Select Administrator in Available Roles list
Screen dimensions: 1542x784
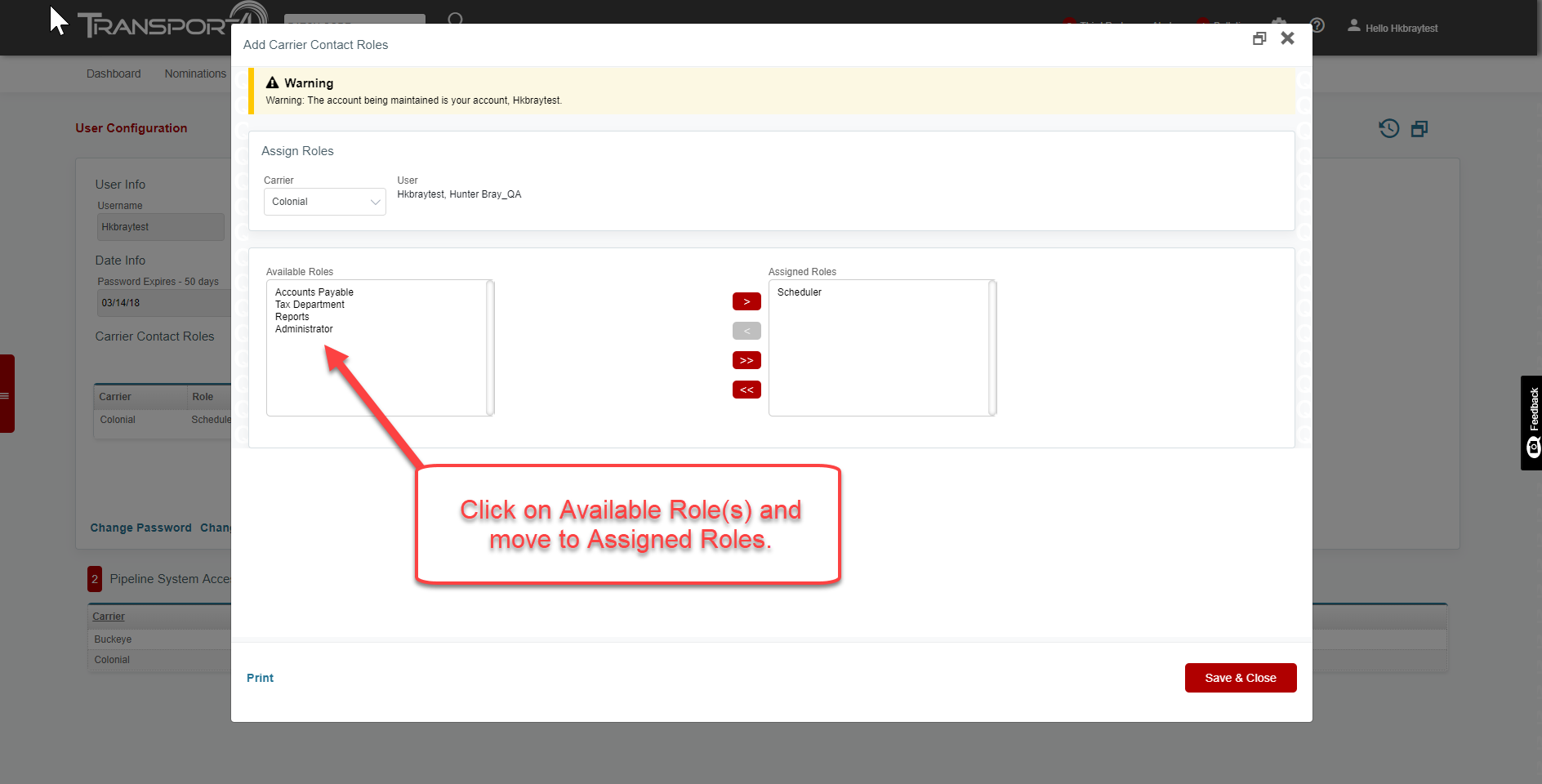coord(304,329)
